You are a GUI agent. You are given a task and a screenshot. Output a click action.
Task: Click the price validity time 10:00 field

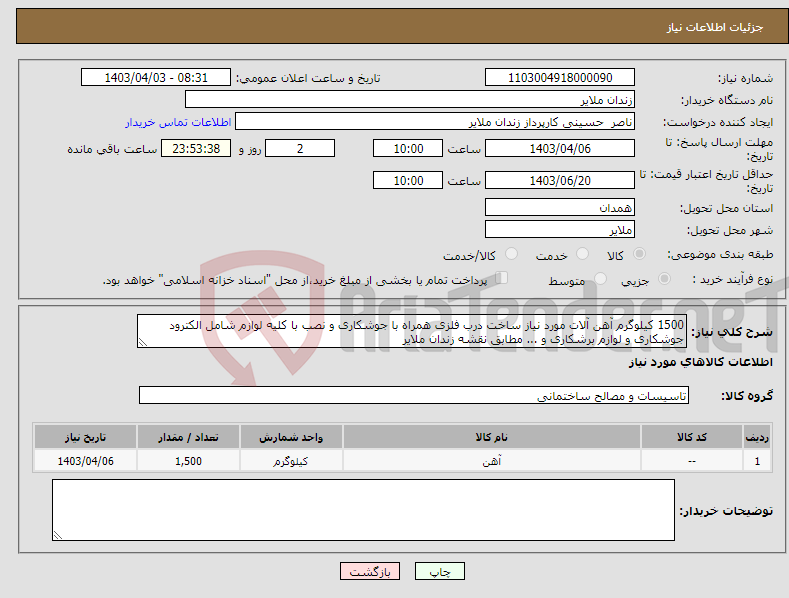408,180
